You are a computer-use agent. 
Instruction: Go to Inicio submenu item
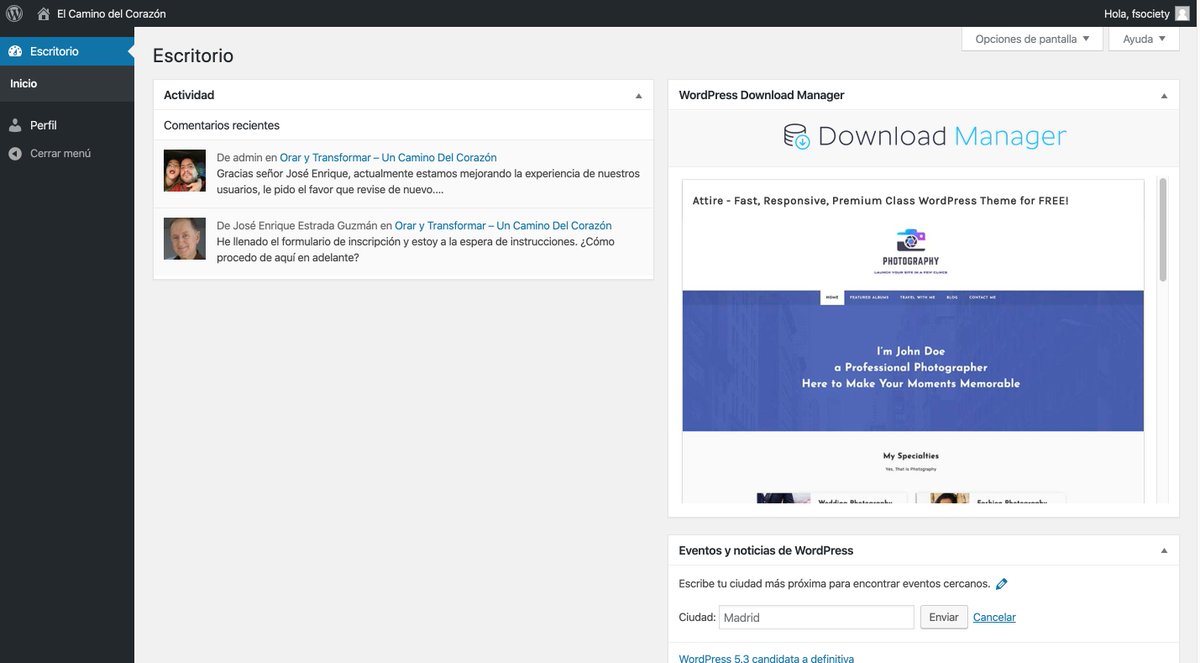pos(24,84)
